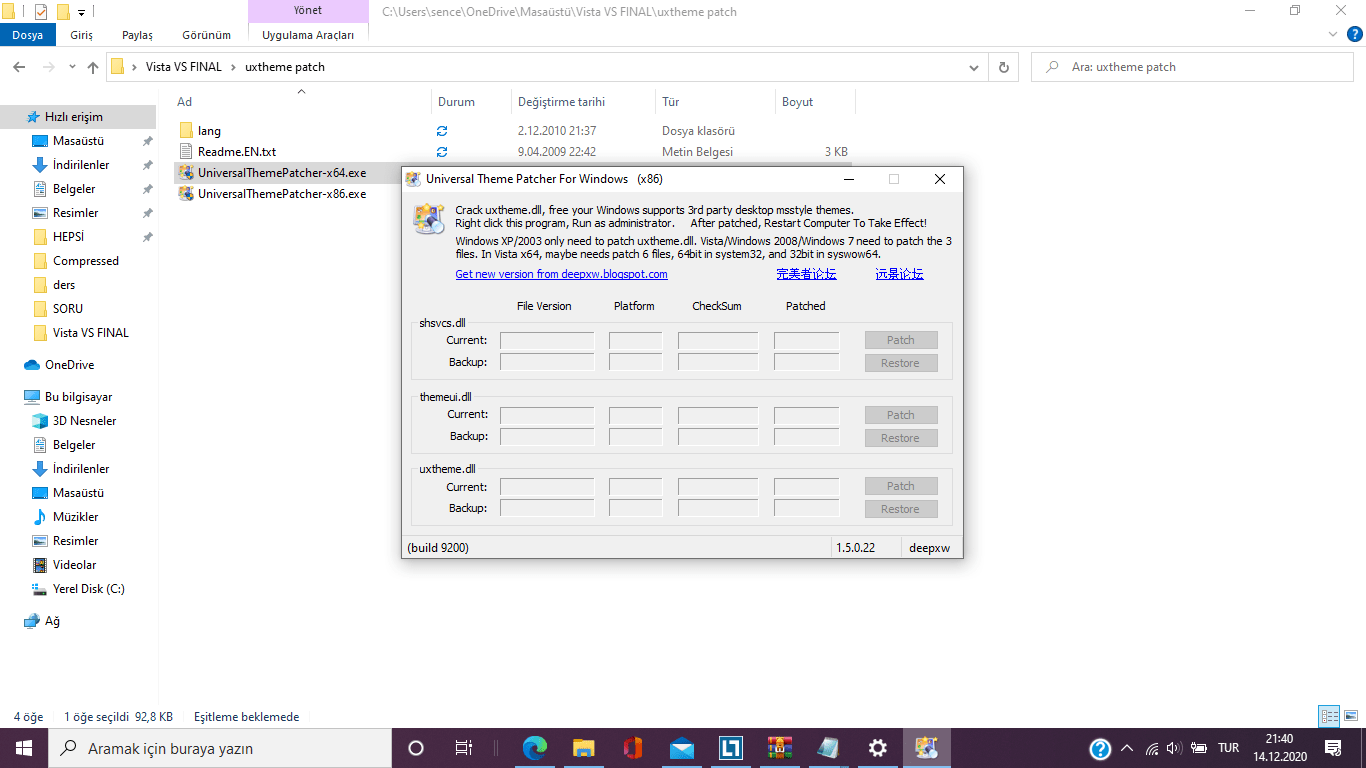Open the Windows Start menu
The image size is (1366, 768).
pos(24,748)
